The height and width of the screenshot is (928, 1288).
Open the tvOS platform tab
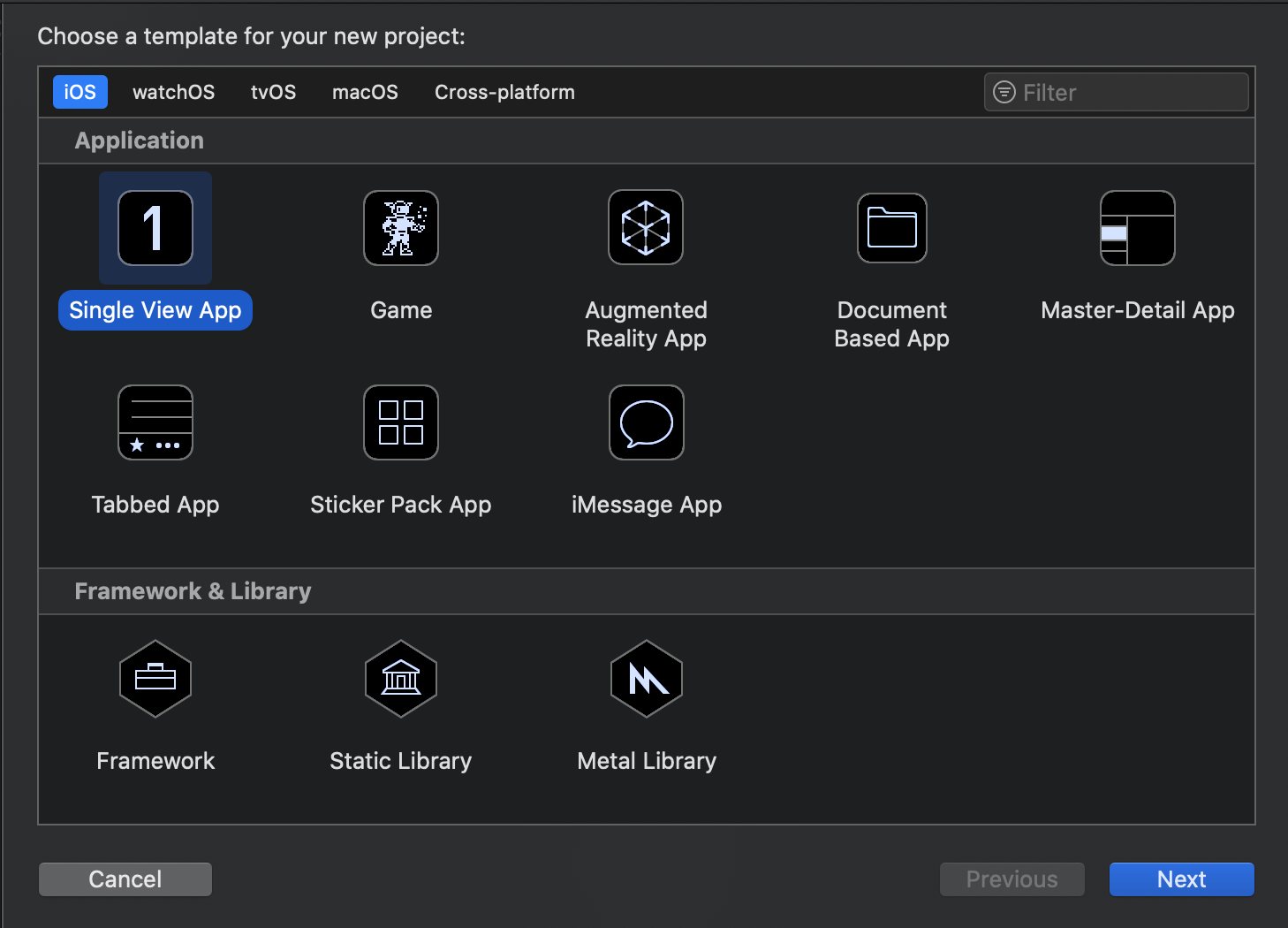[274, 92]
